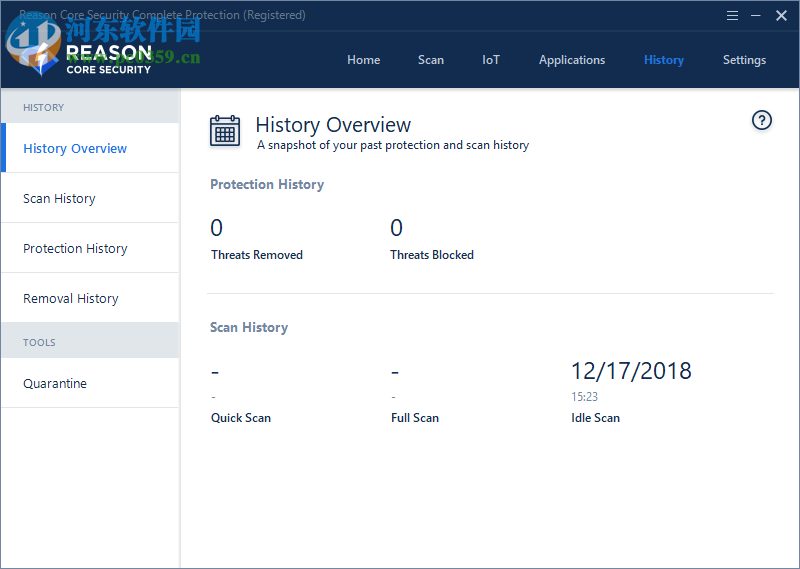Open Protection History in the sidebar
800x569 pixels.
click(90, 248)
